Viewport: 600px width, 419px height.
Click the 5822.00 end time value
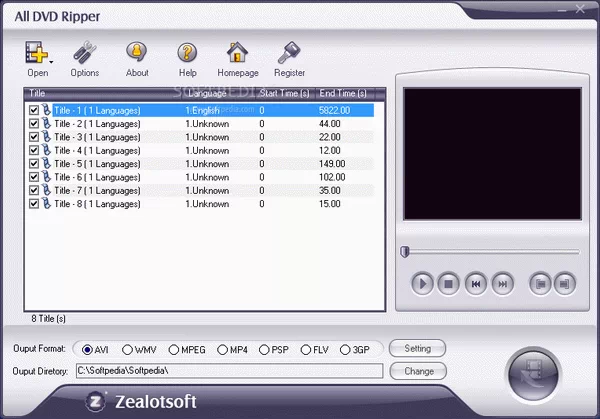(x=334, y=111)
